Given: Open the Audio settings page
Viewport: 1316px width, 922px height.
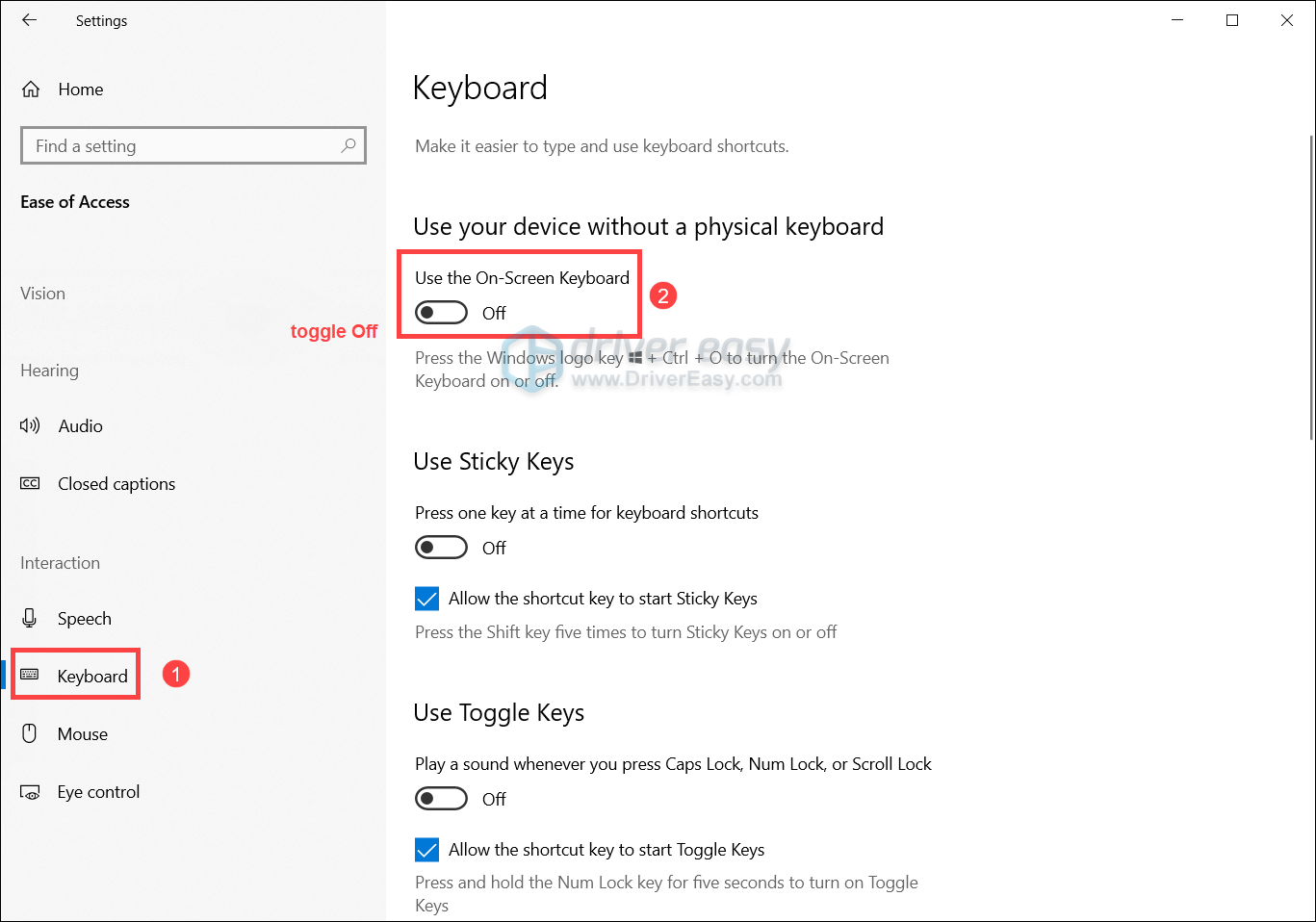Looking at the screenshot, I should [x=80, y=425].
